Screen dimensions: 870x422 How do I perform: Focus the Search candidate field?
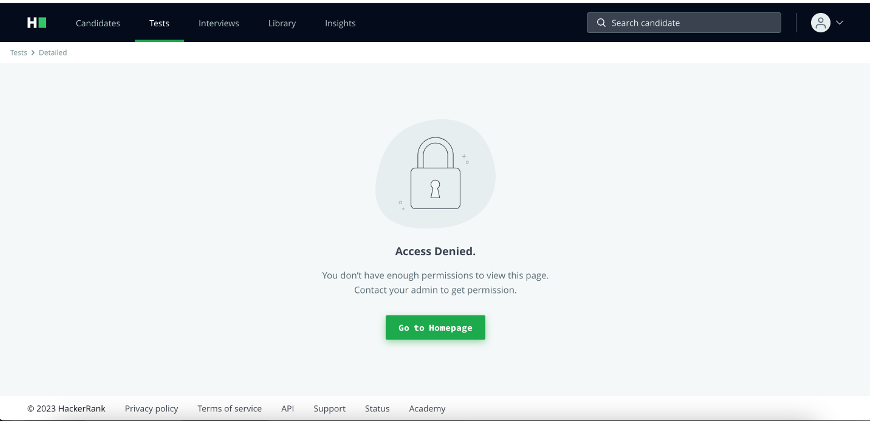pyautogui.click(x=684, y=23)
